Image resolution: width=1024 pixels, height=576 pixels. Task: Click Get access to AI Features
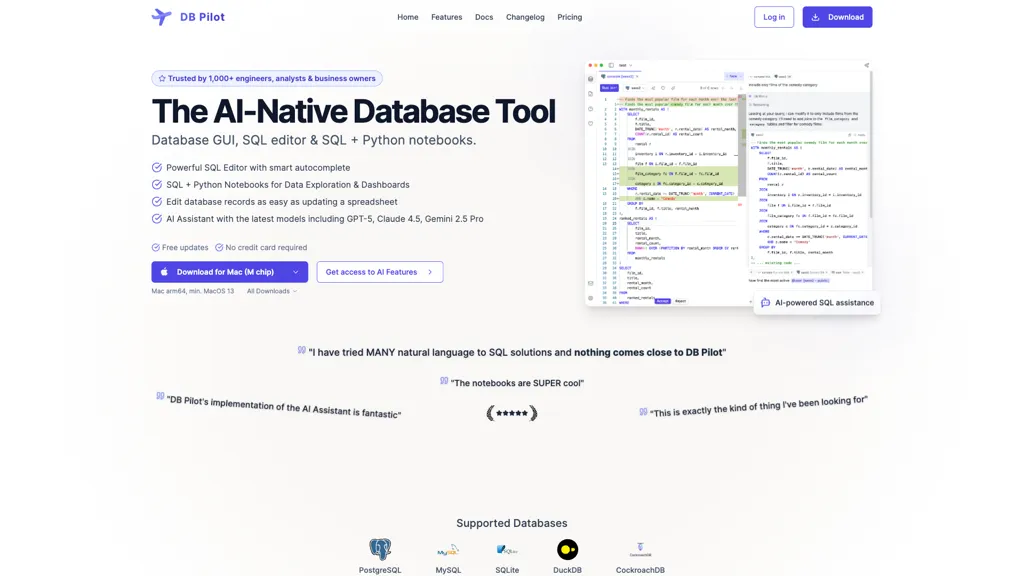click(x=380, y=271)
